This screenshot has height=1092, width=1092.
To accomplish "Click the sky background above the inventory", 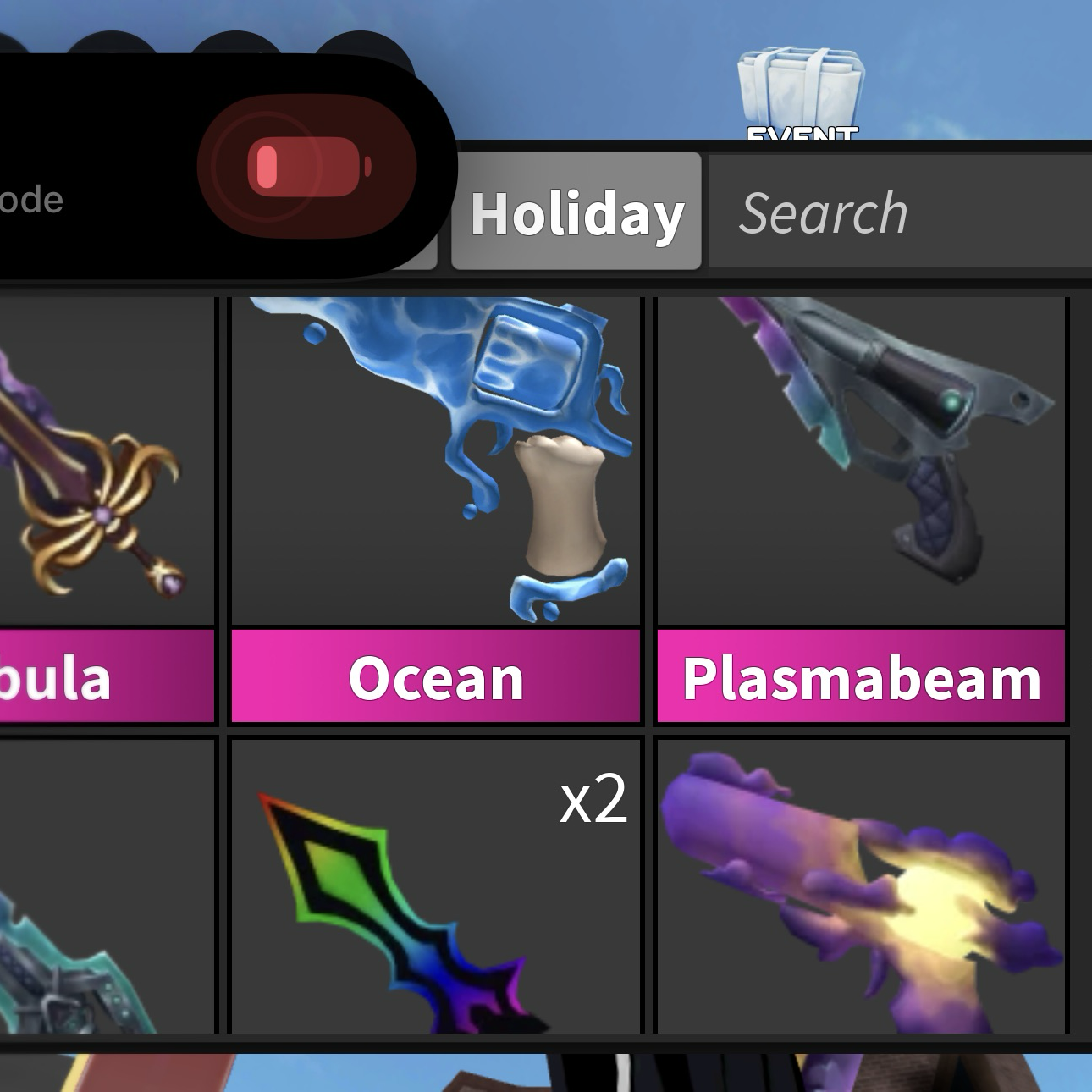I will (593, 68).
